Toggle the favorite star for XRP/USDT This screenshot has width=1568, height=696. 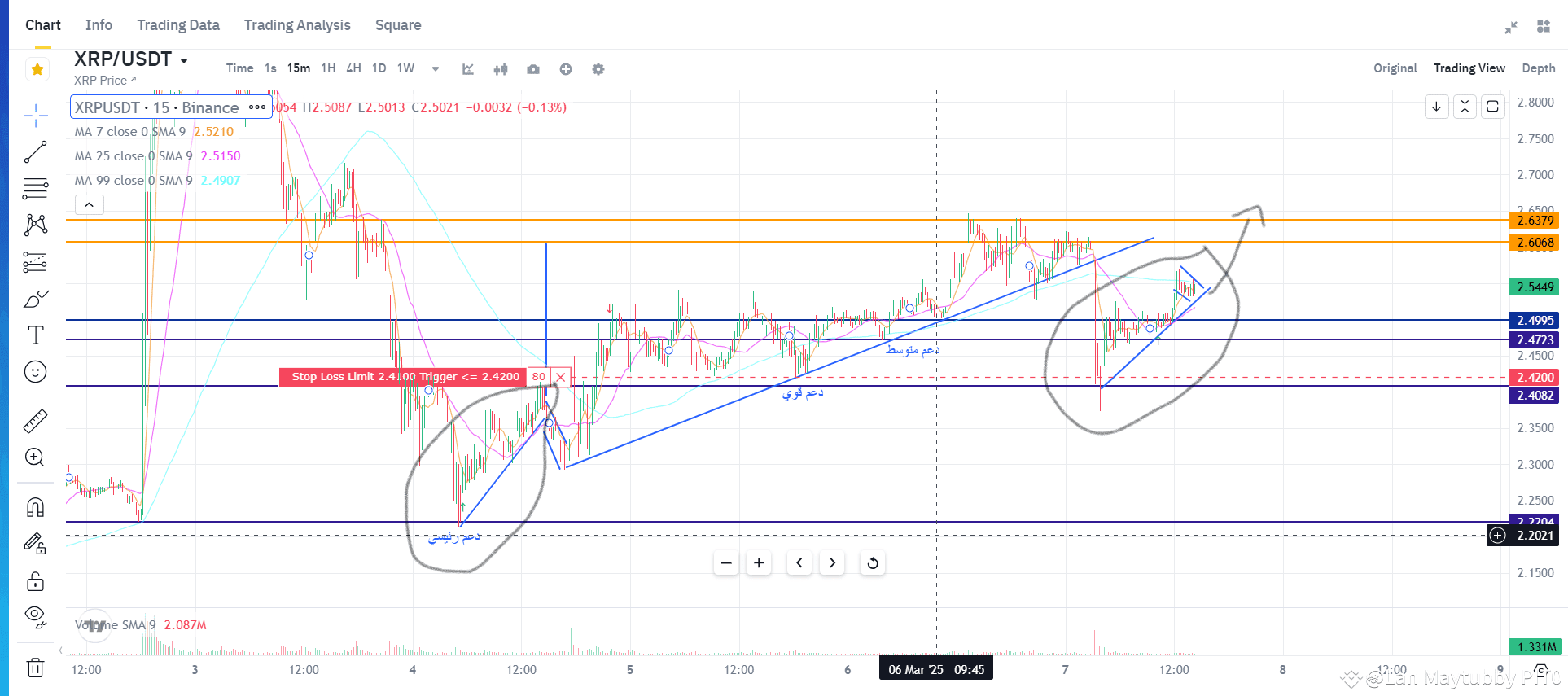(37, 69)
